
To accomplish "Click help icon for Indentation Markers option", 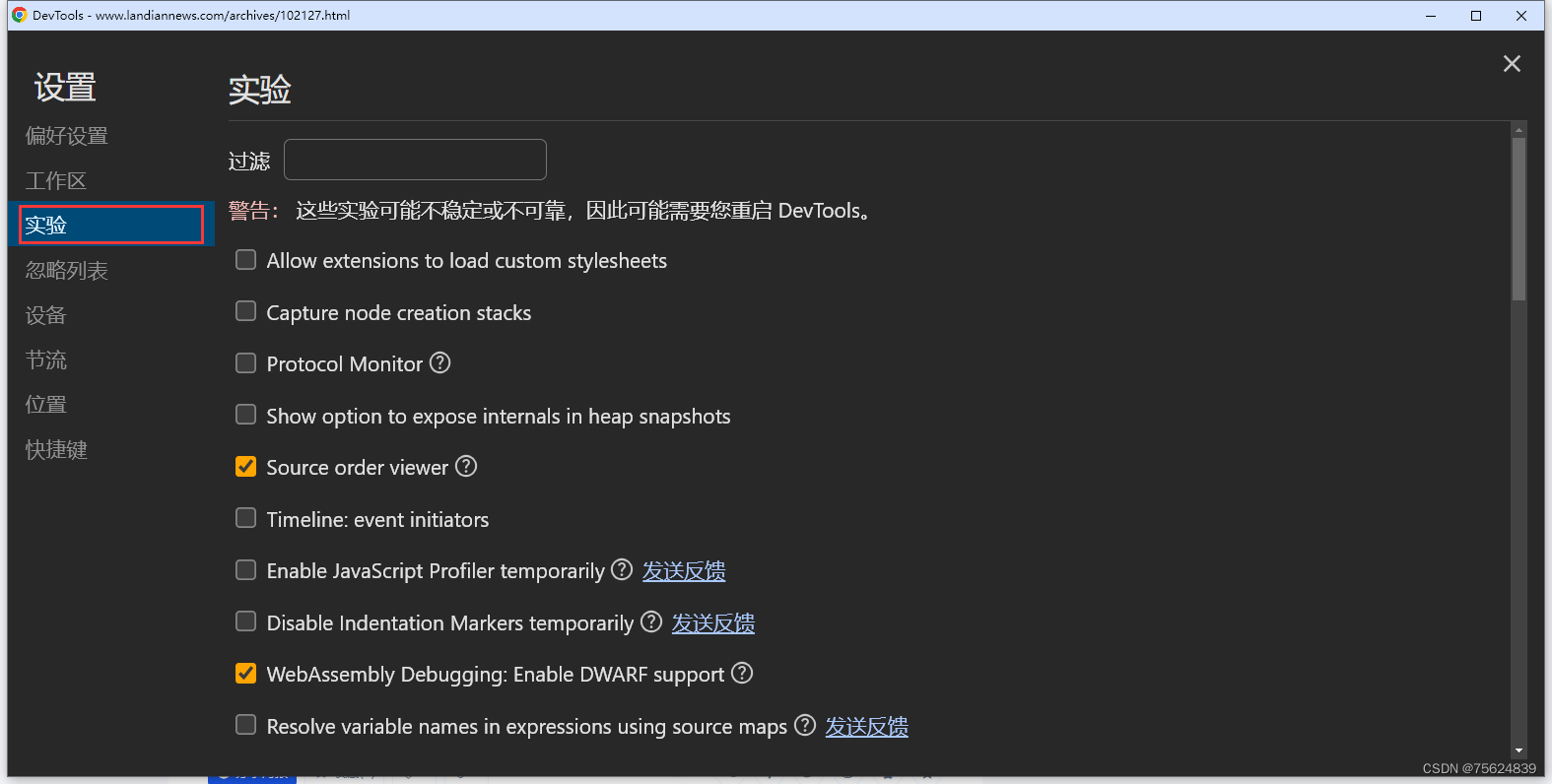I will pos(651,621).
